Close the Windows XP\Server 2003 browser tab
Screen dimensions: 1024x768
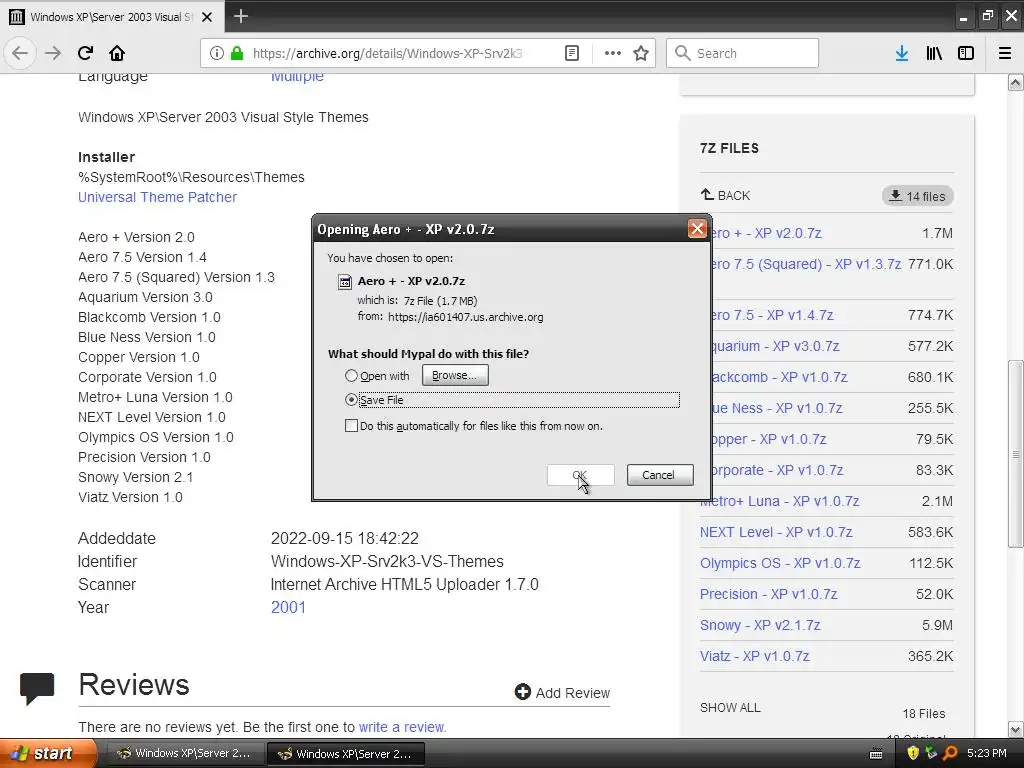pos(207,17)
